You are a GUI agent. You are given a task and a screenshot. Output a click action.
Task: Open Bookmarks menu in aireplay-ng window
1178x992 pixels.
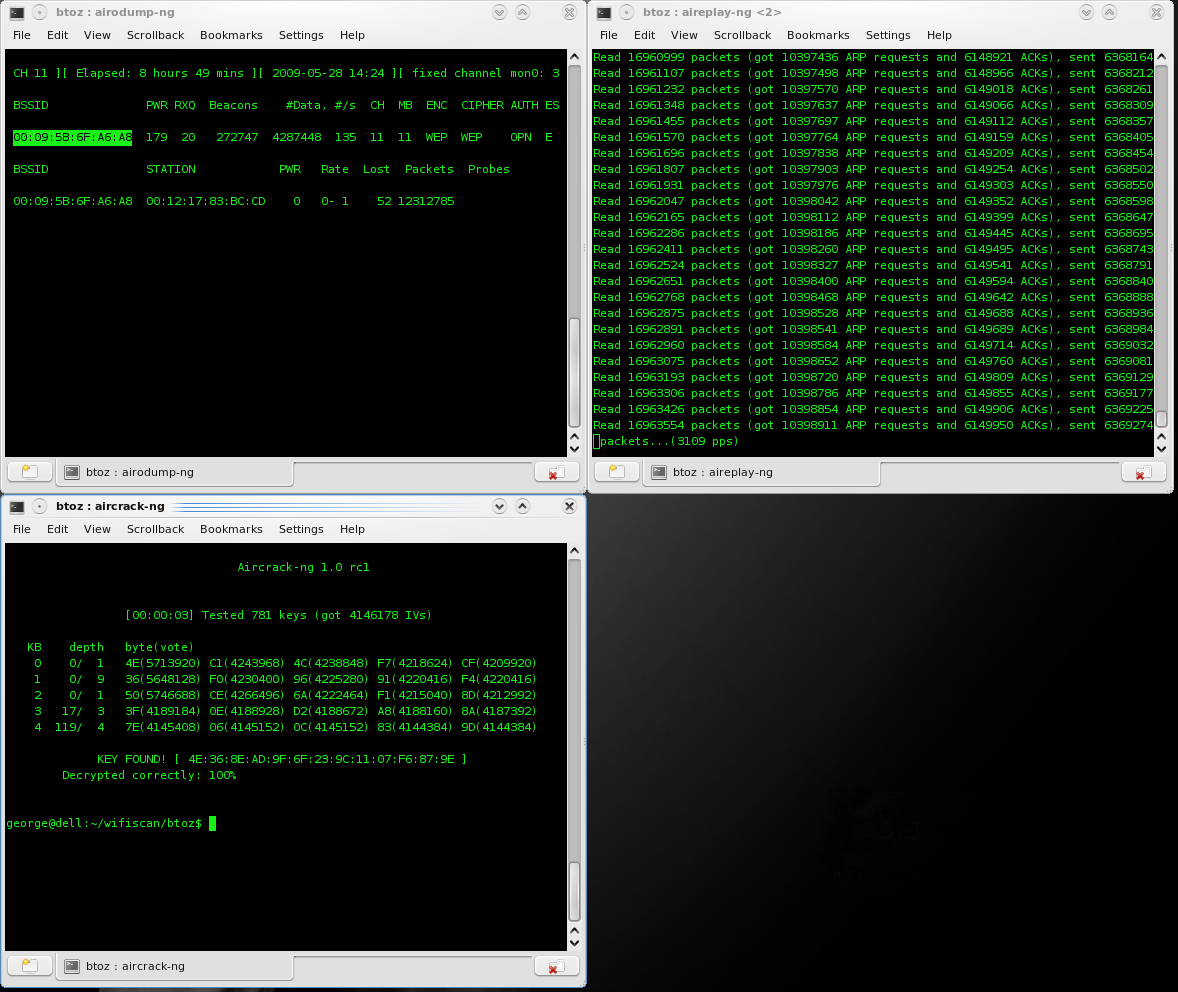coord(818,35)
